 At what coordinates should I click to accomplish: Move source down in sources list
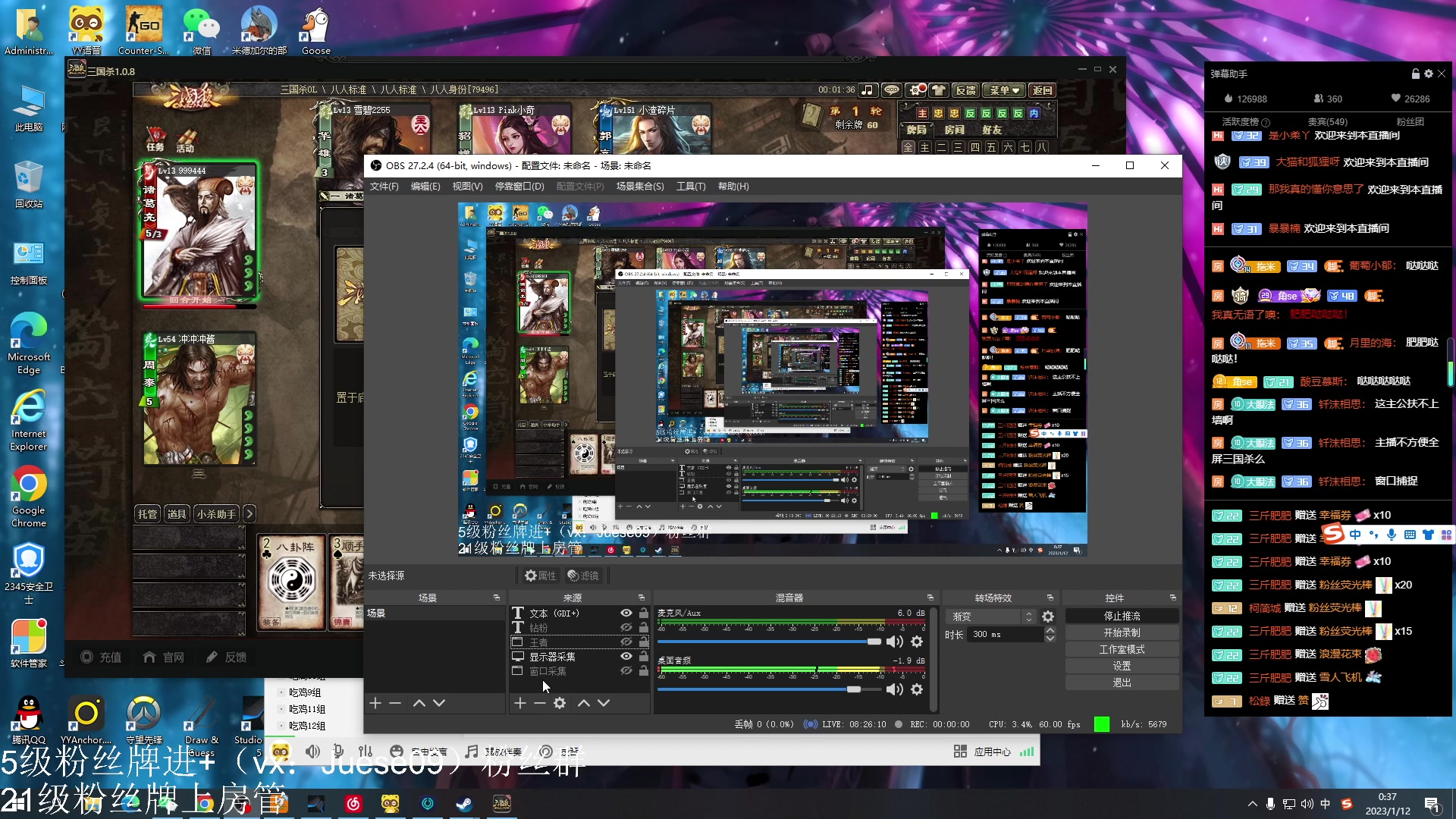tap(604, 703)
